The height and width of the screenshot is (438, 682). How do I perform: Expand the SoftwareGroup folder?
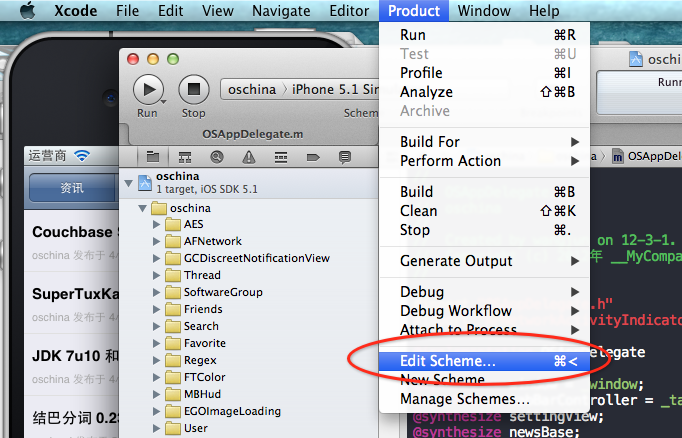click(156, 292)
